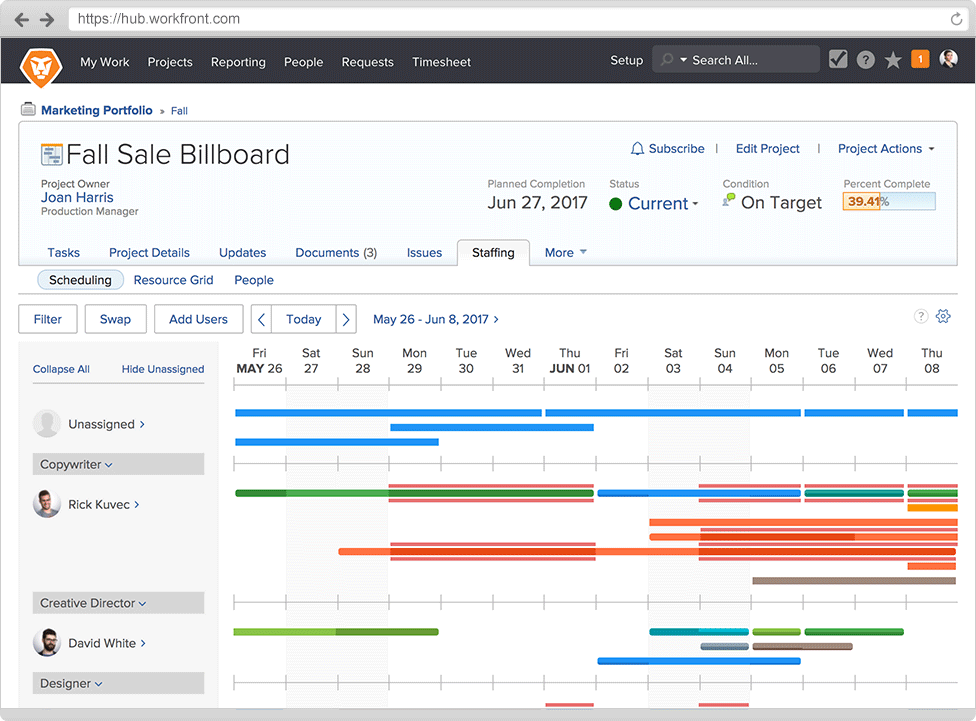Click the Filter button

(x=47, y=319)
